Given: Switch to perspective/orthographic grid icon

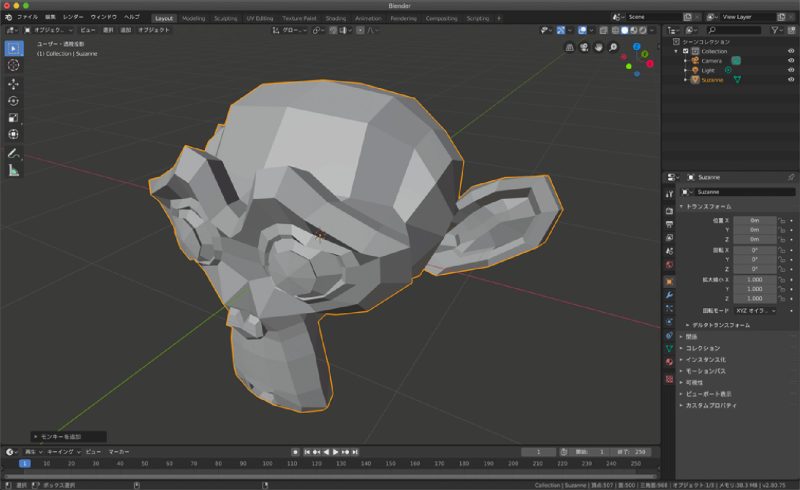Looking at the screenshot, I should (x=570, y=47).
